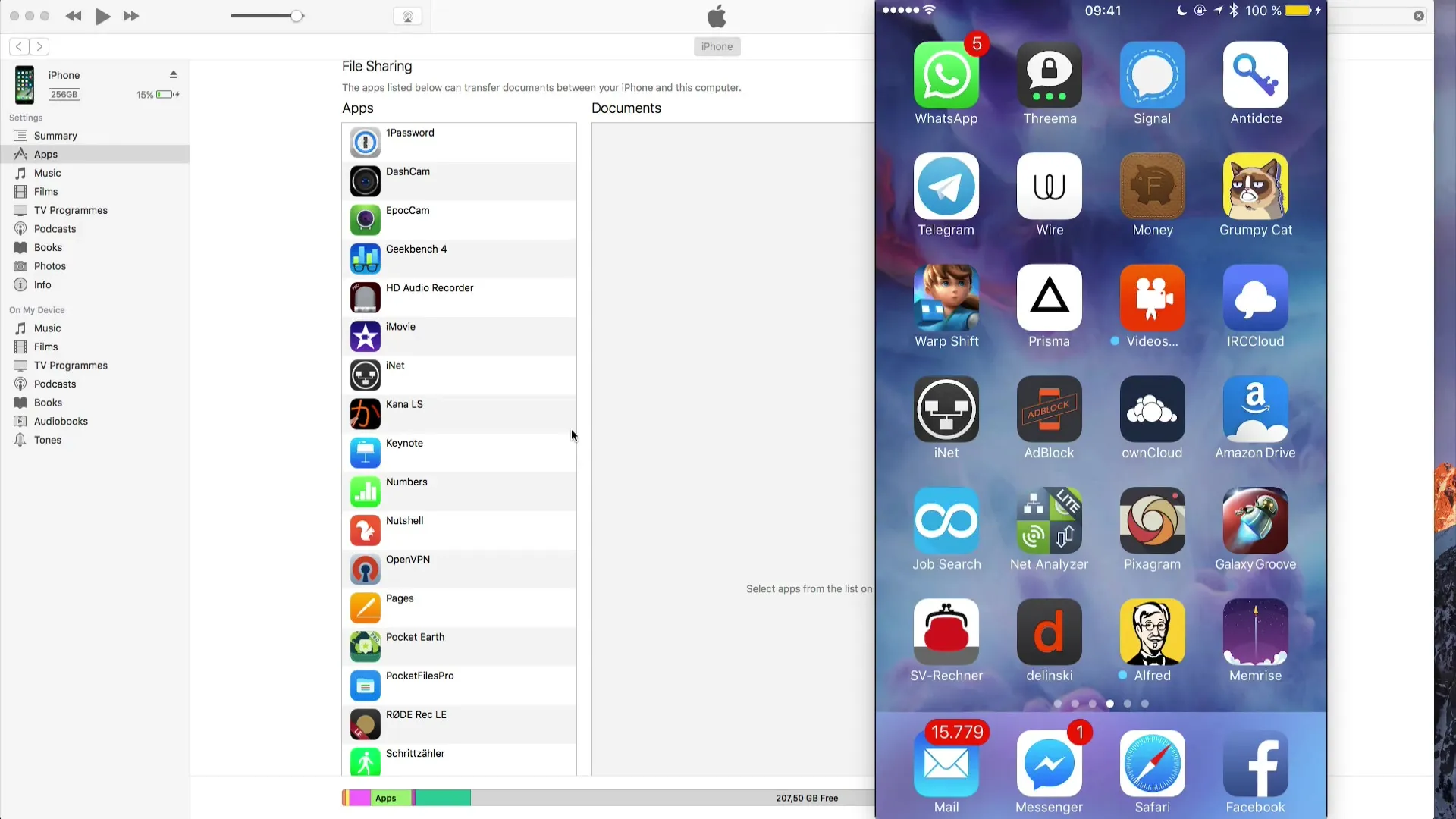Open Messenger in the iPhone dock

pos(1049,764)
